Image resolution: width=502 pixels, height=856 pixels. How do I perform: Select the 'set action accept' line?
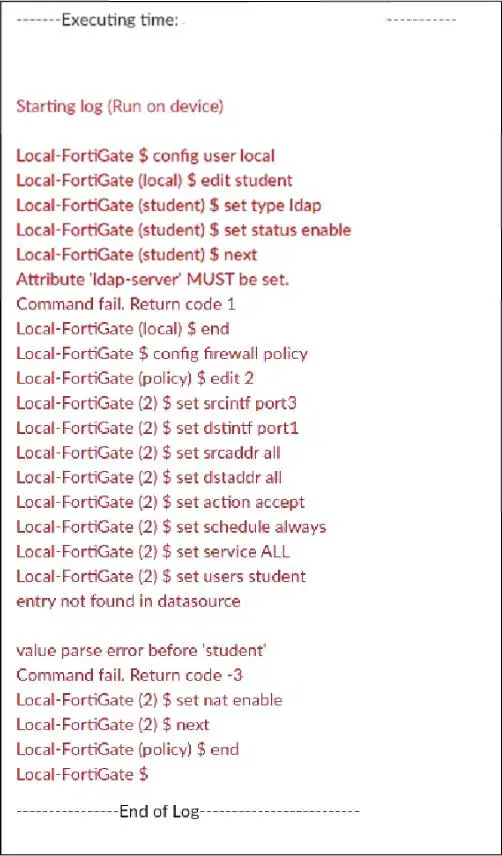tap(160, 502)
